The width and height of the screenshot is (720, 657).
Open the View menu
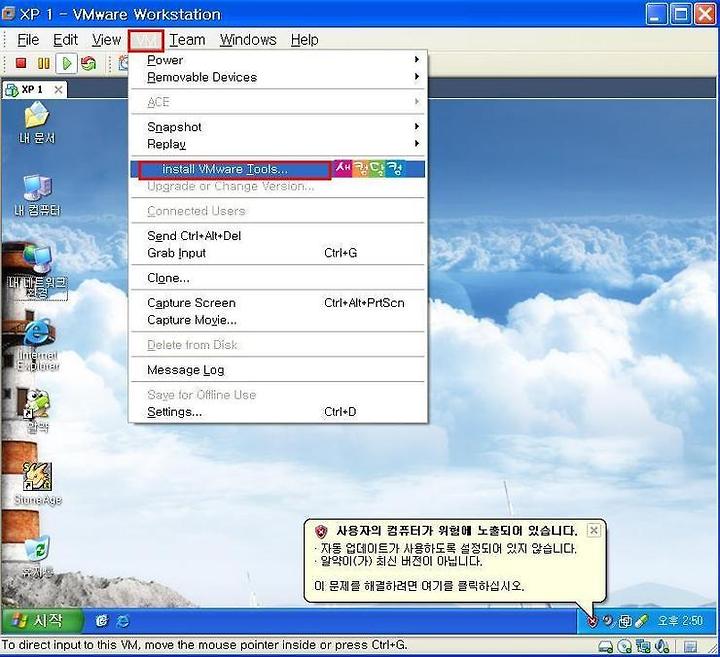(x=106, y=40)
